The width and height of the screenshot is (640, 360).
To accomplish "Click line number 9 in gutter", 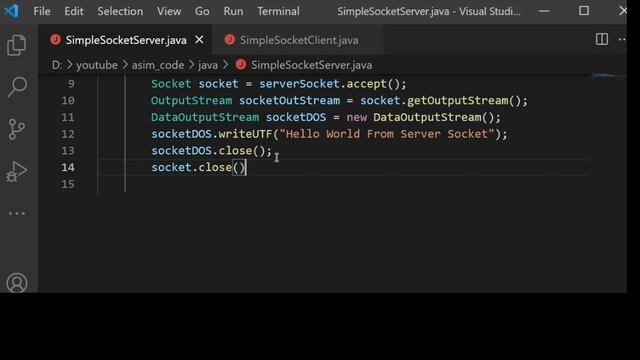I will (71, 84).
